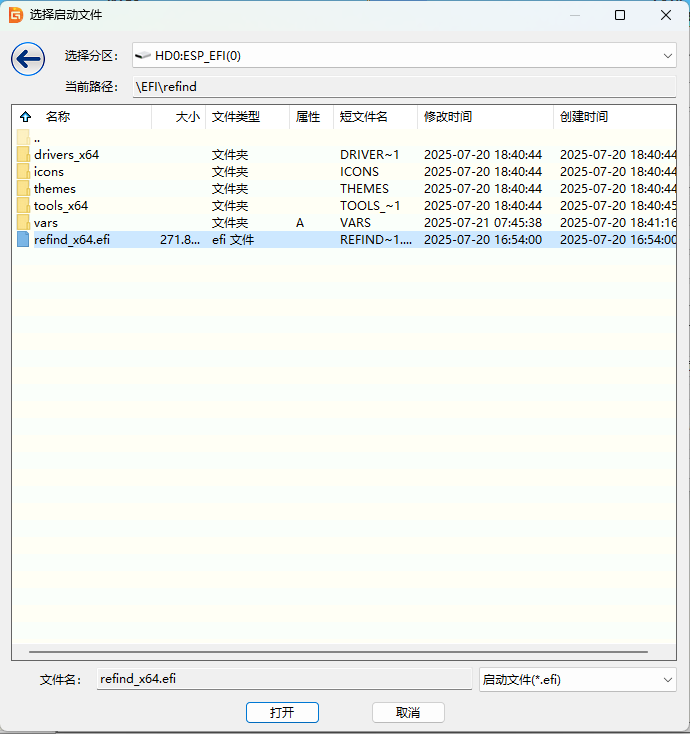Select the icons folder icon
690x734 pixels.
click(24, 172)
